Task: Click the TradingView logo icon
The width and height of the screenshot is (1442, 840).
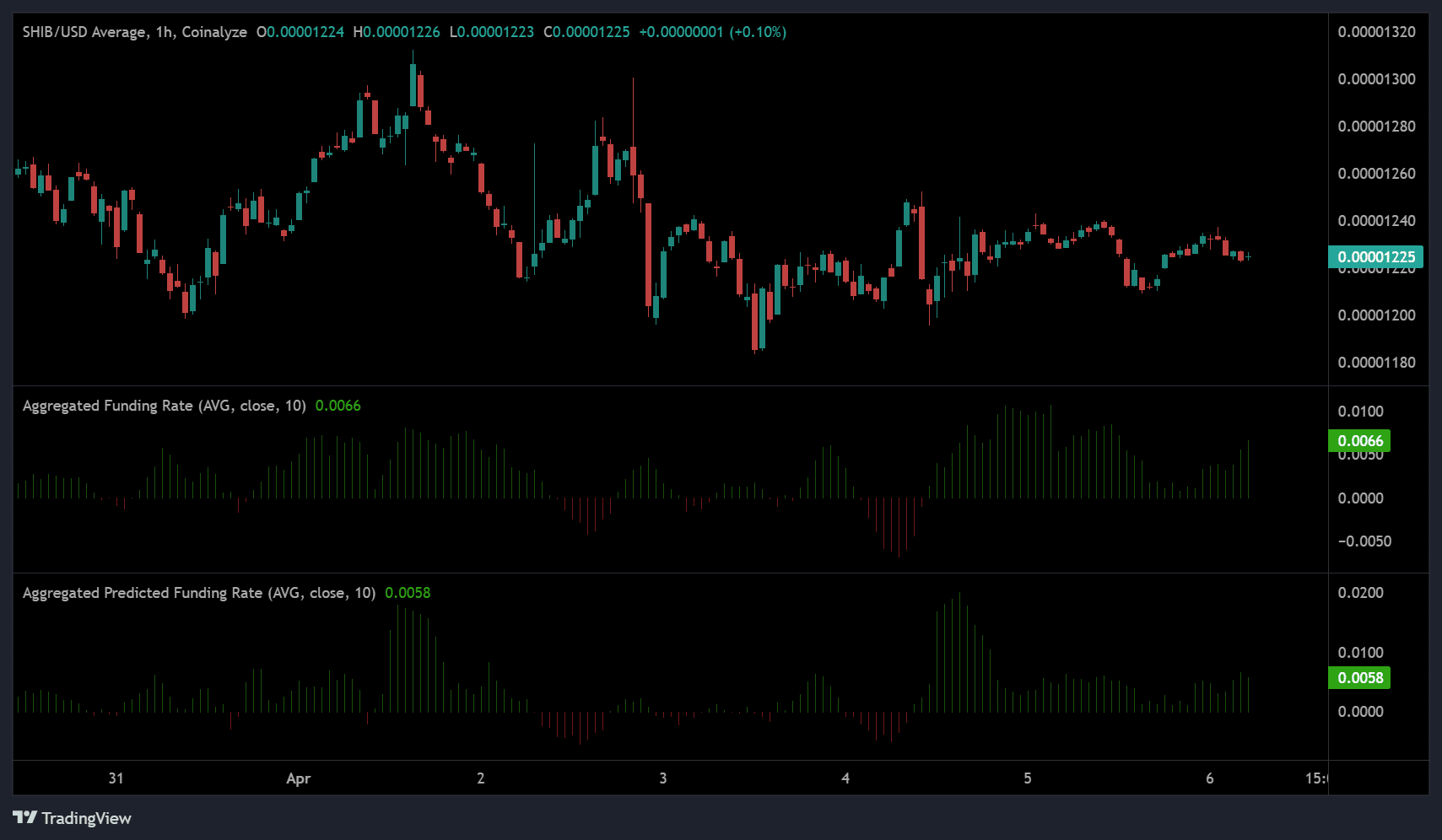Action: click(24, 817)
